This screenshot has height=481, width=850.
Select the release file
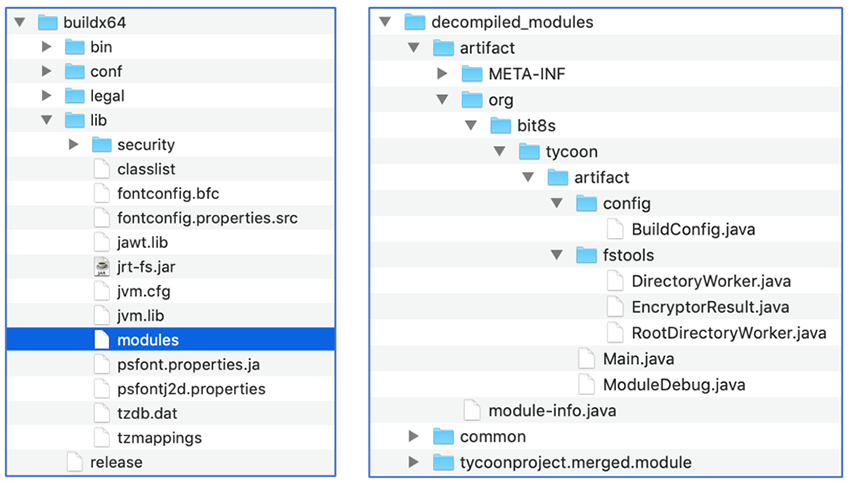tap(116, 462)
